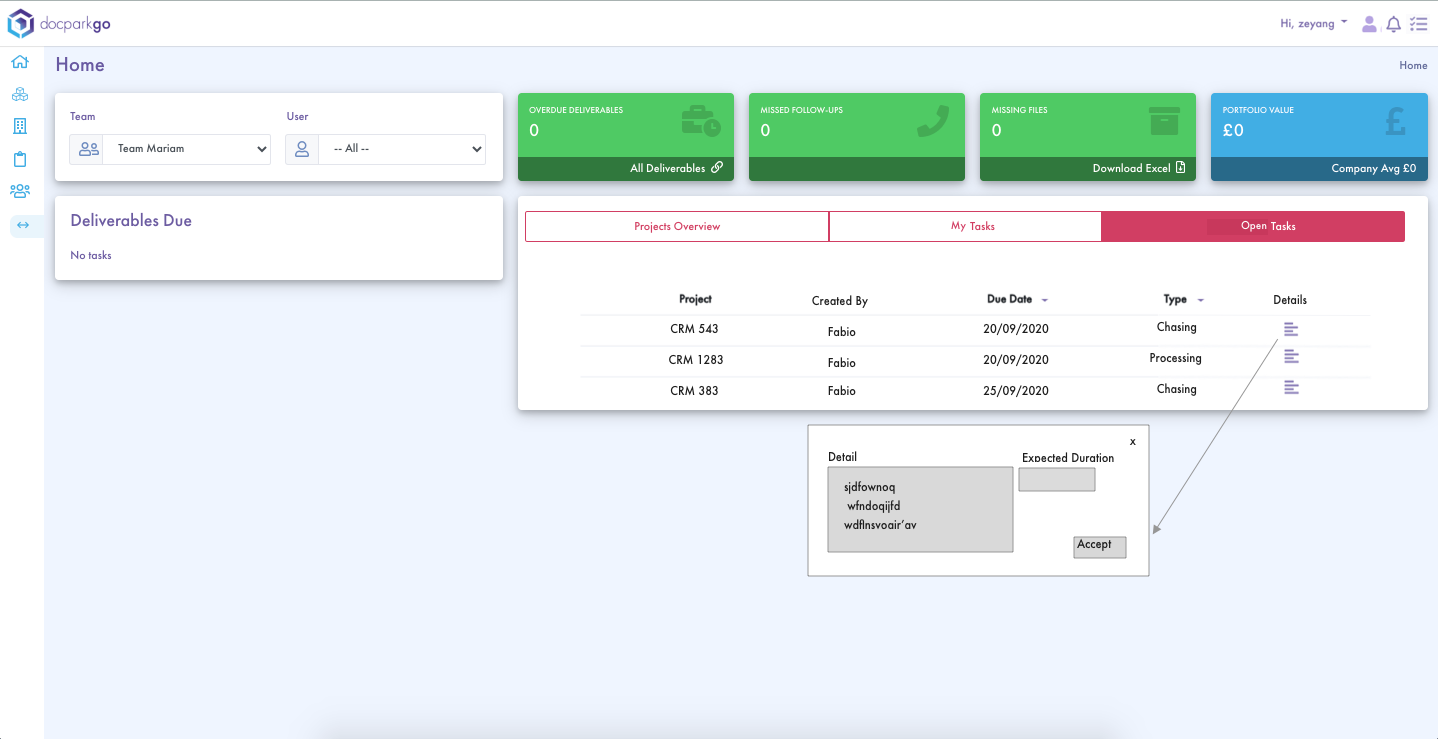1438x746 pixels.
Task: Open the Hi, zeyang account menu
Action: tap(1313, 23)
